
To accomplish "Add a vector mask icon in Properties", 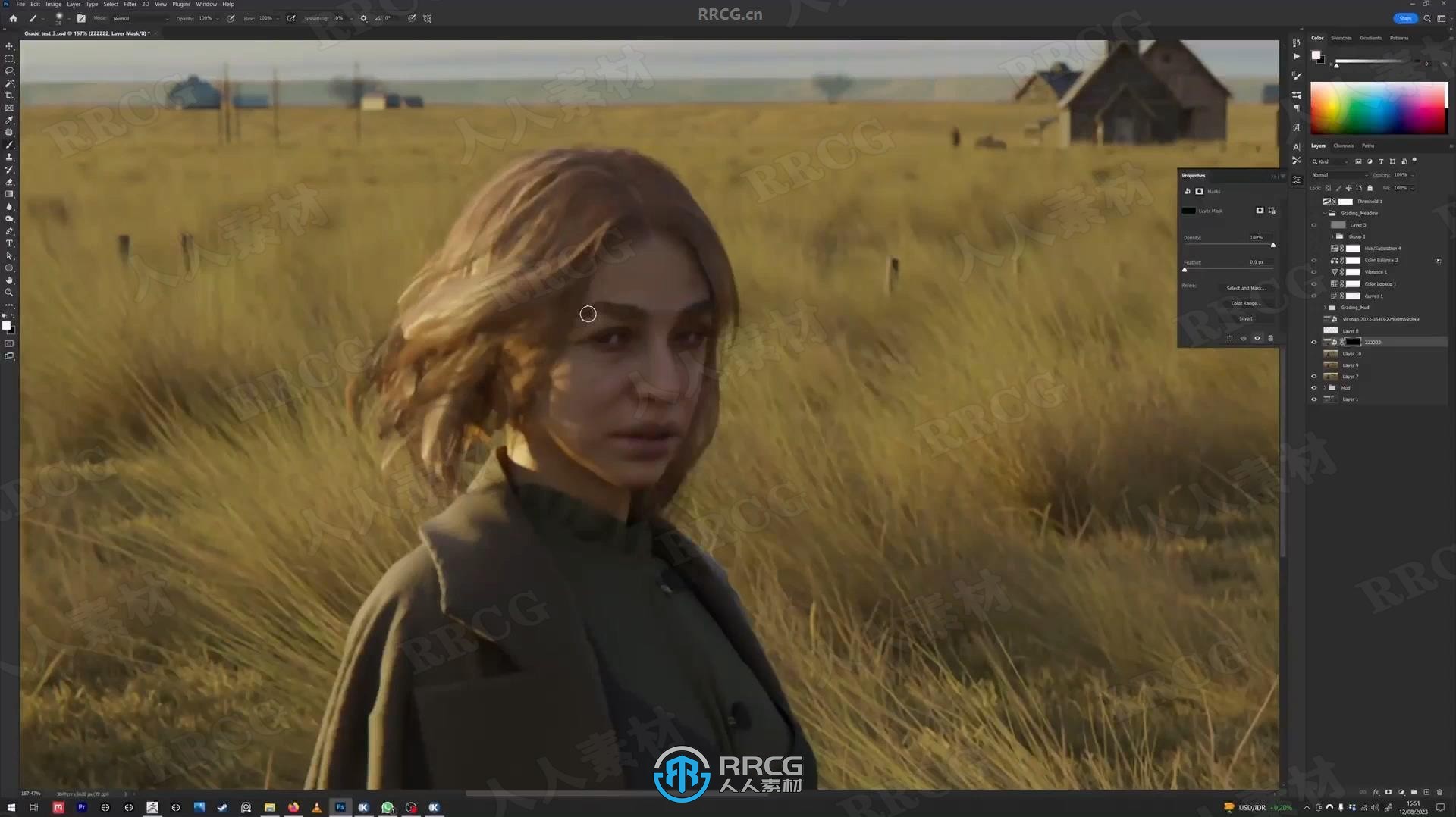I will 1272,211.
